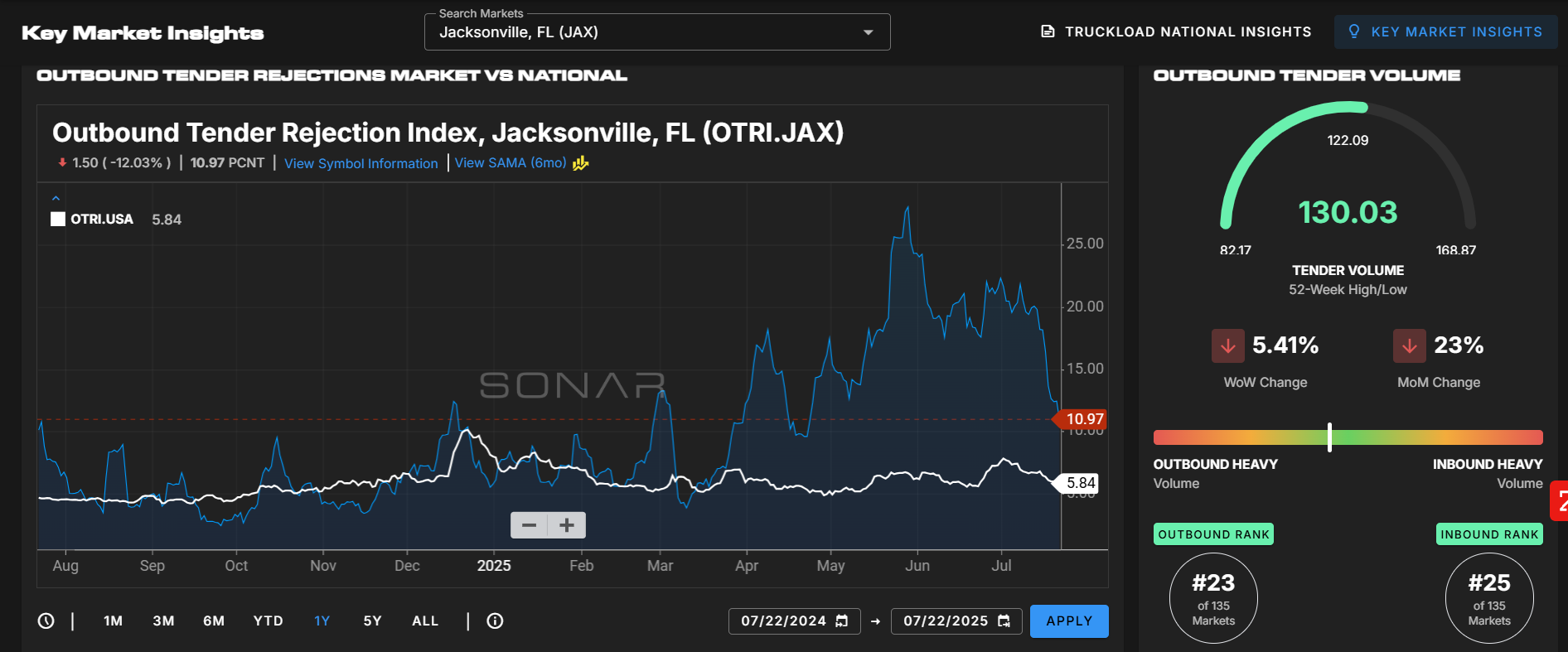Click the 122.09 gauge value
1568x652 pixels.
tap(1348, 141)
